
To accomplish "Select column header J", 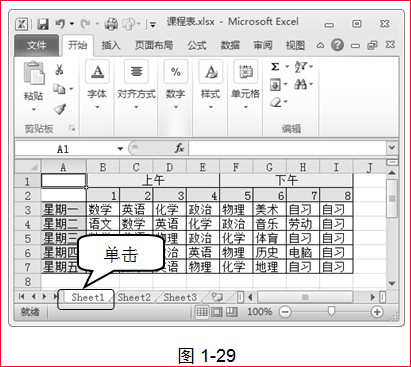I will click(x=369, y=167).
